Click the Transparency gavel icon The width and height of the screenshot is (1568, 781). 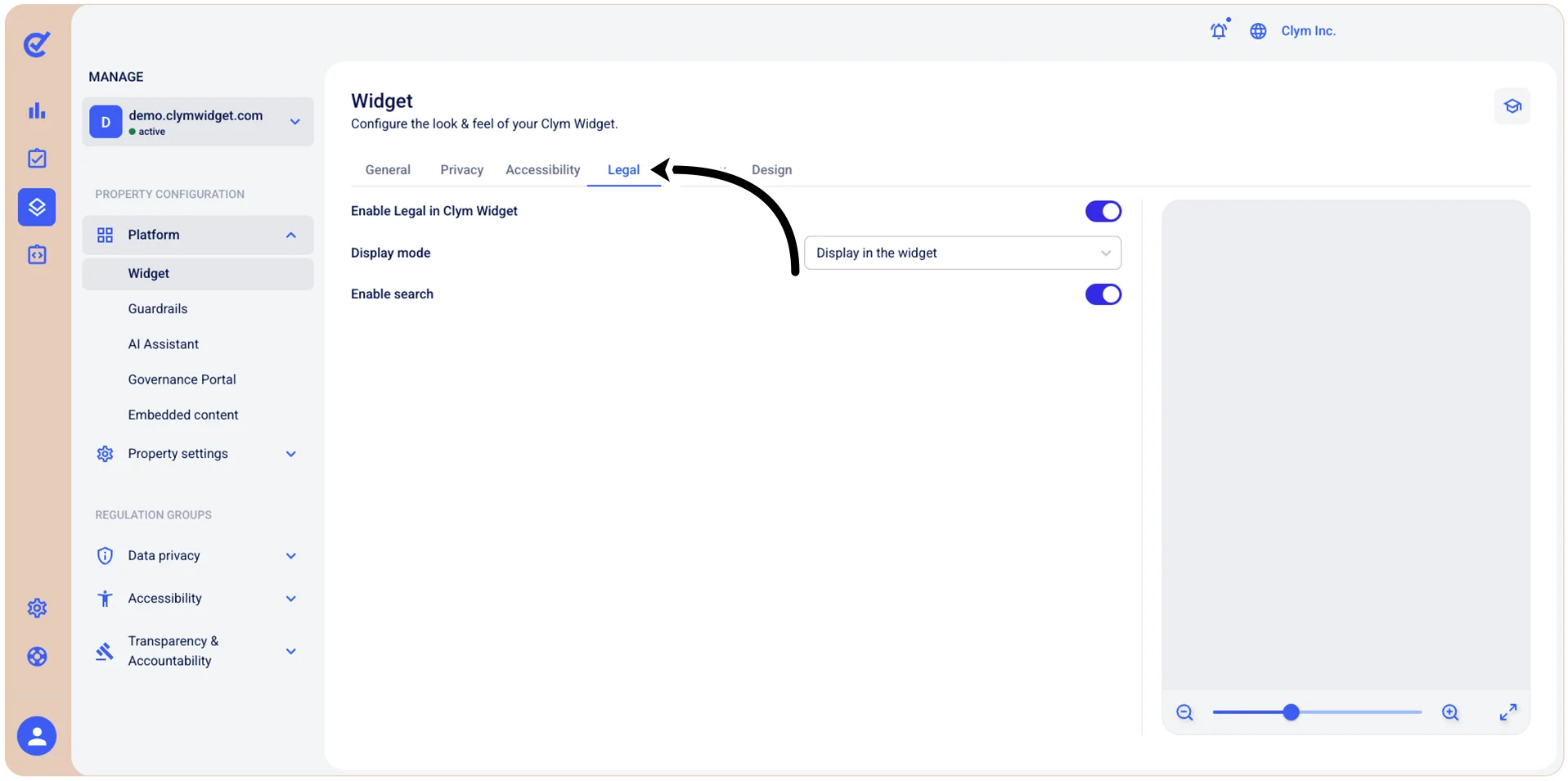(x=105, y=652)
